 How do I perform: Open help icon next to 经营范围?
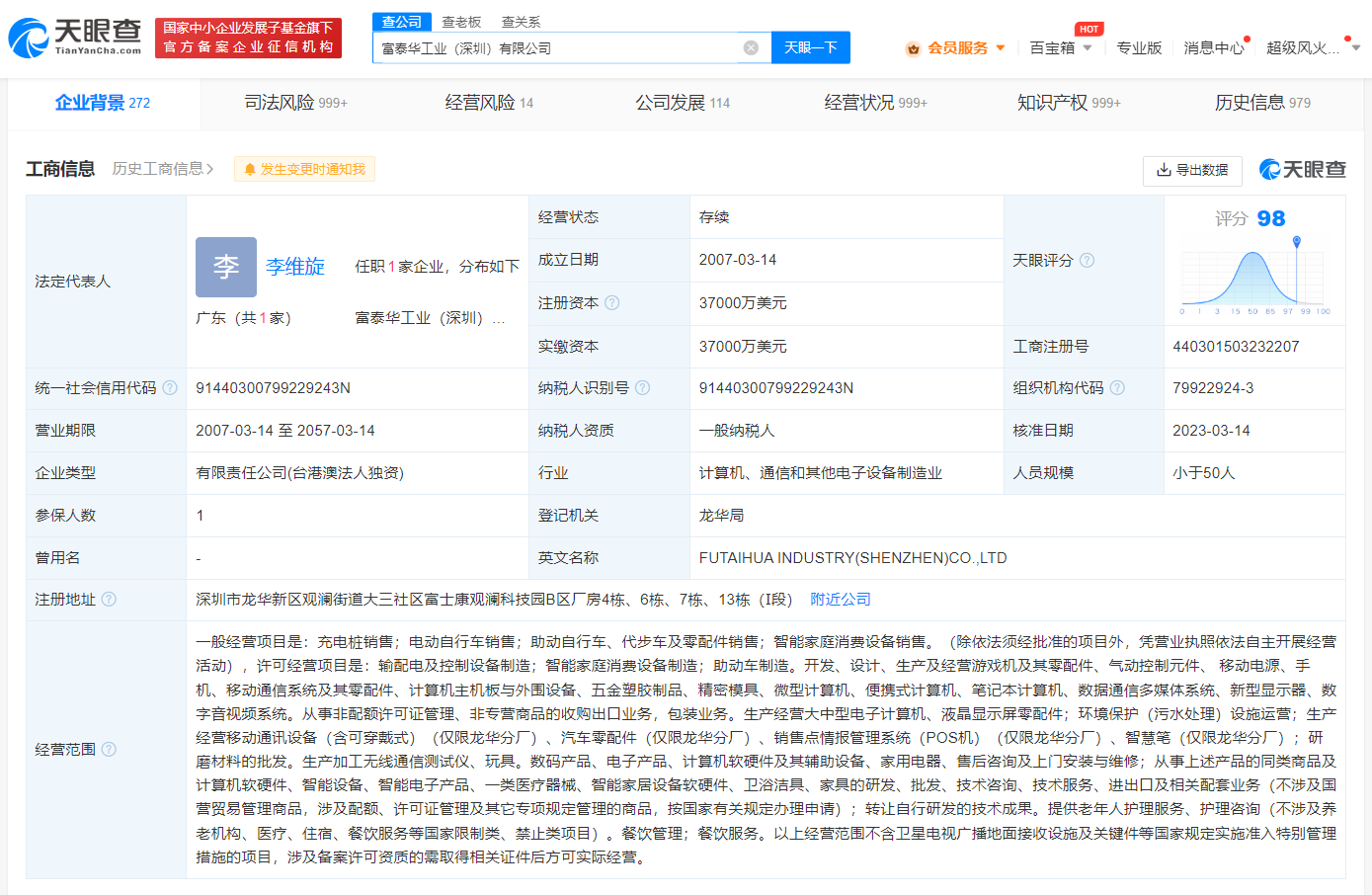coord(109,750)
